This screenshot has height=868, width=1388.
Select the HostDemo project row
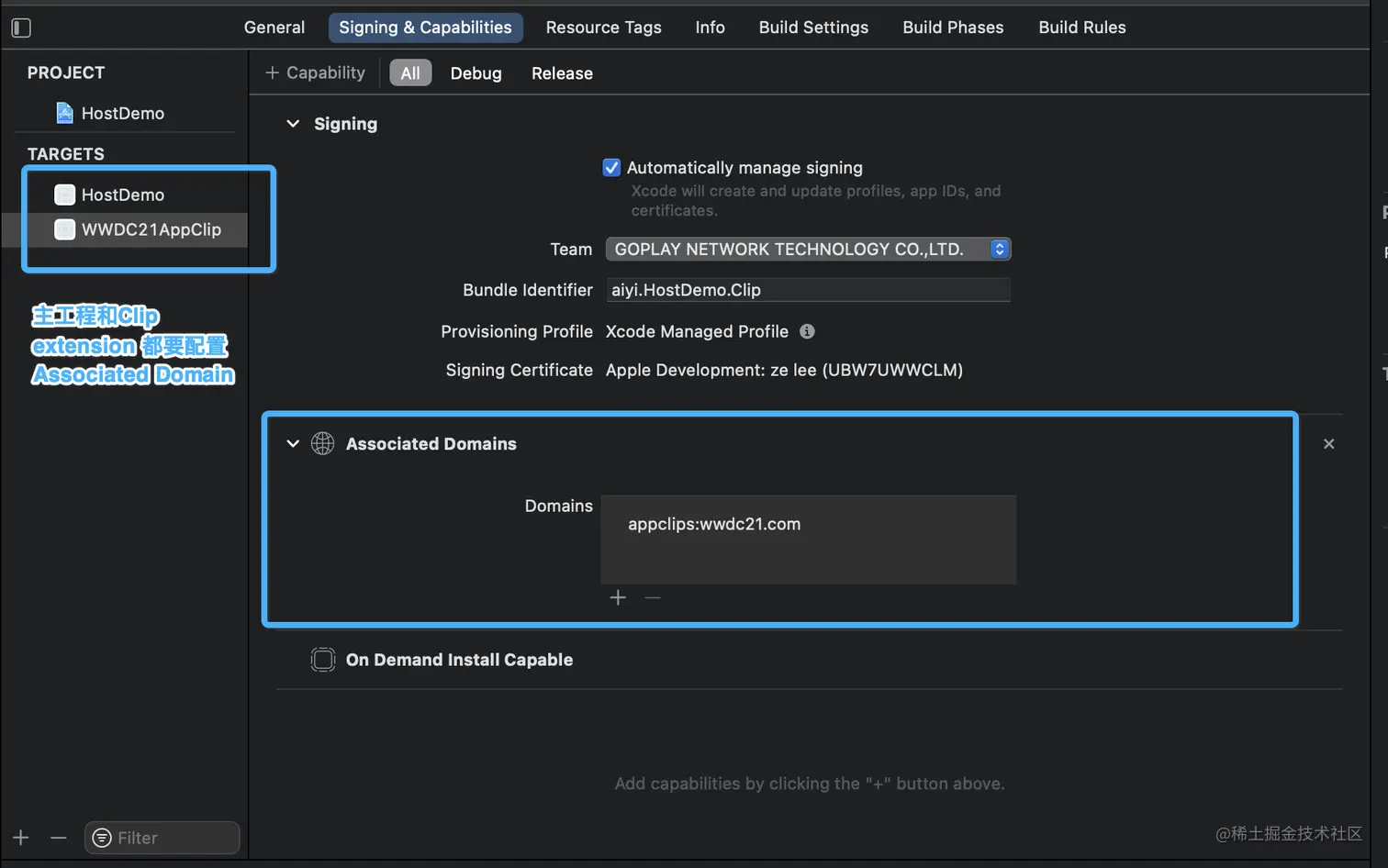click(124, 113)
